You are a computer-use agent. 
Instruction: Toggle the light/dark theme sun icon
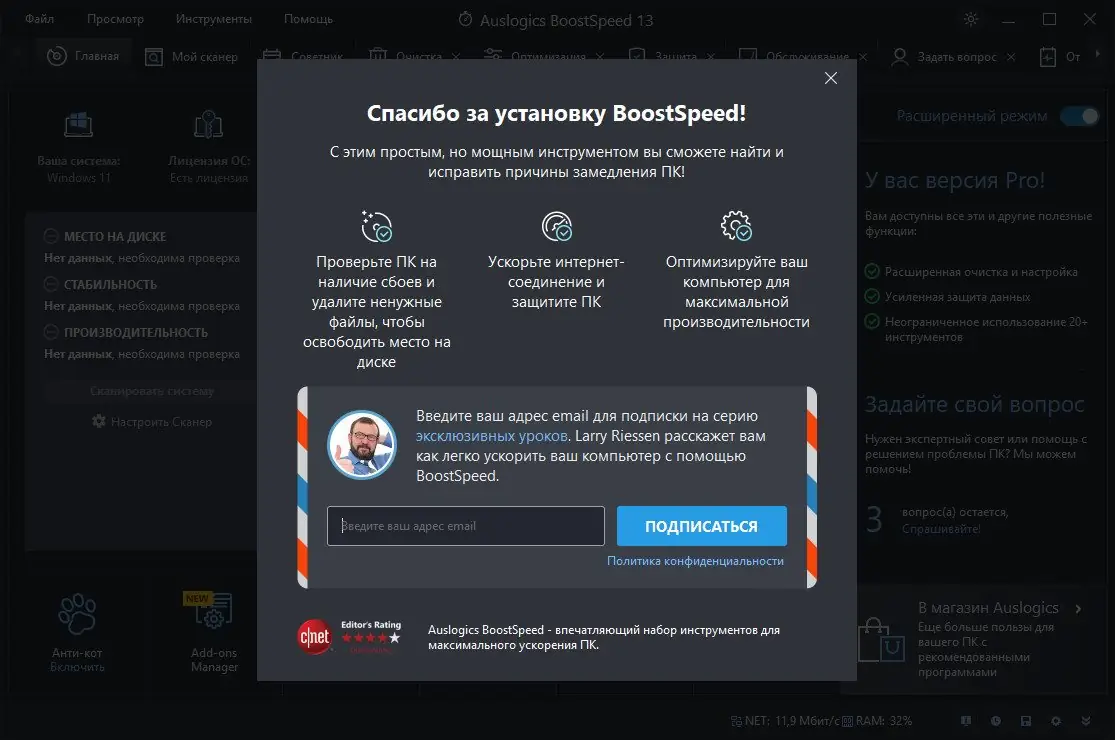[x=971, y=19]
